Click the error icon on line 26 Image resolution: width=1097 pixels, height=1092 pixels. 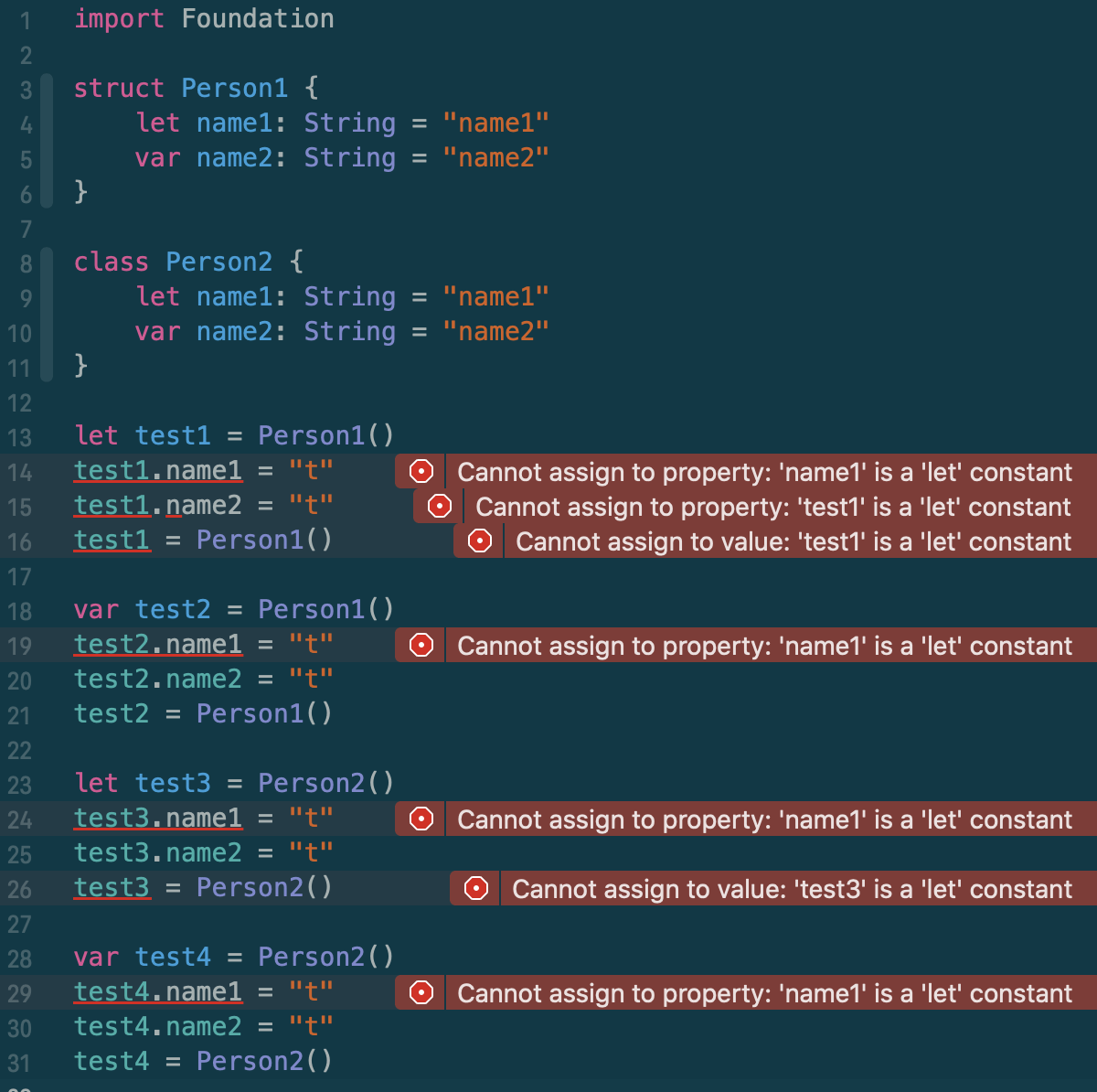click(476, 888)
